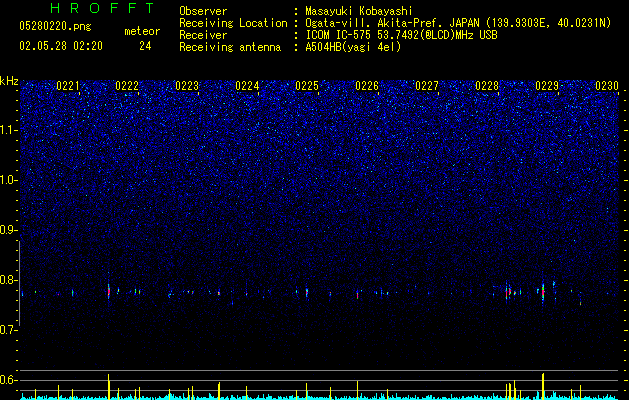
Task: Click the 0.9 kHz axis label
Action: [x=9, y=230]
